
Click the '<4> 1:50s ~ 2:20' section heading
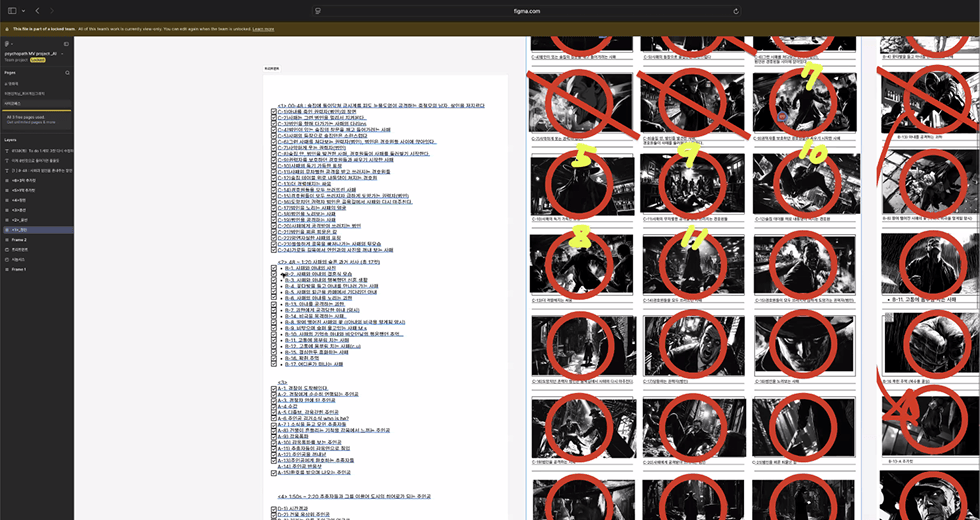(354, 496)
